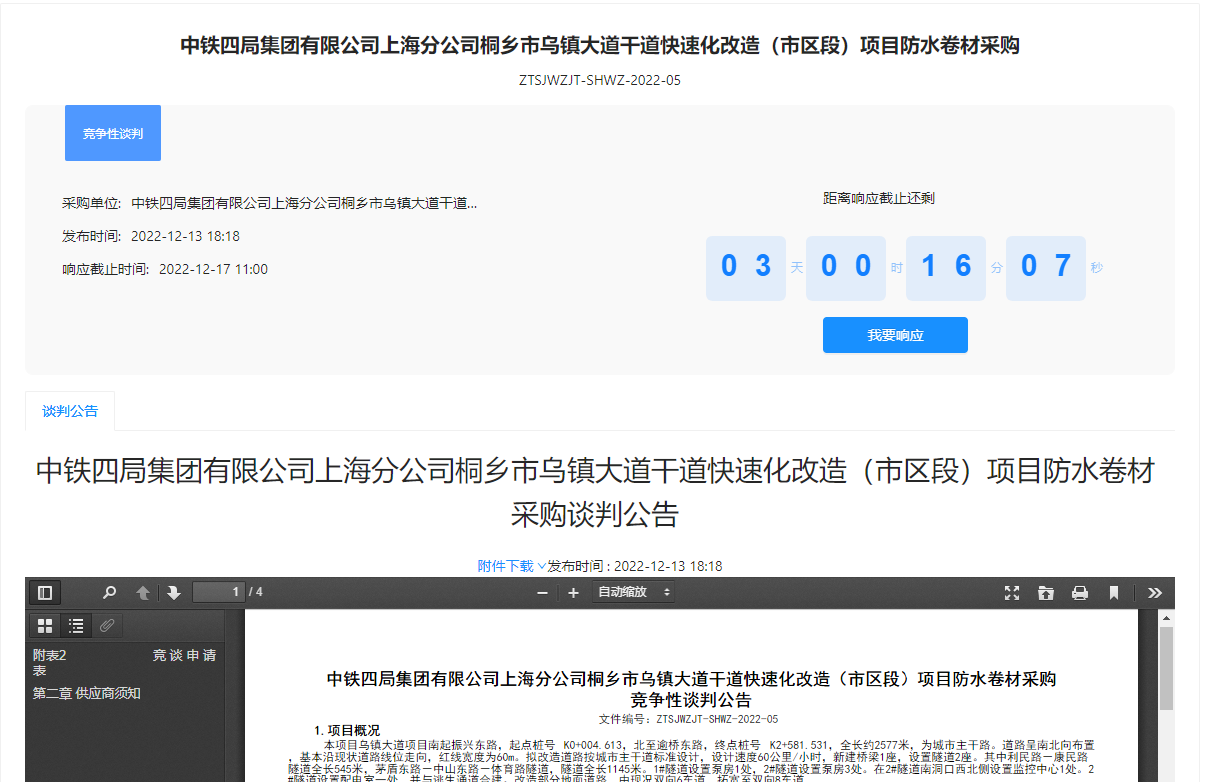The width and height of the screenshot is (1208, 782).
Task: Click the PDF heading 1. 项目概况
Action: pos(347,730)
